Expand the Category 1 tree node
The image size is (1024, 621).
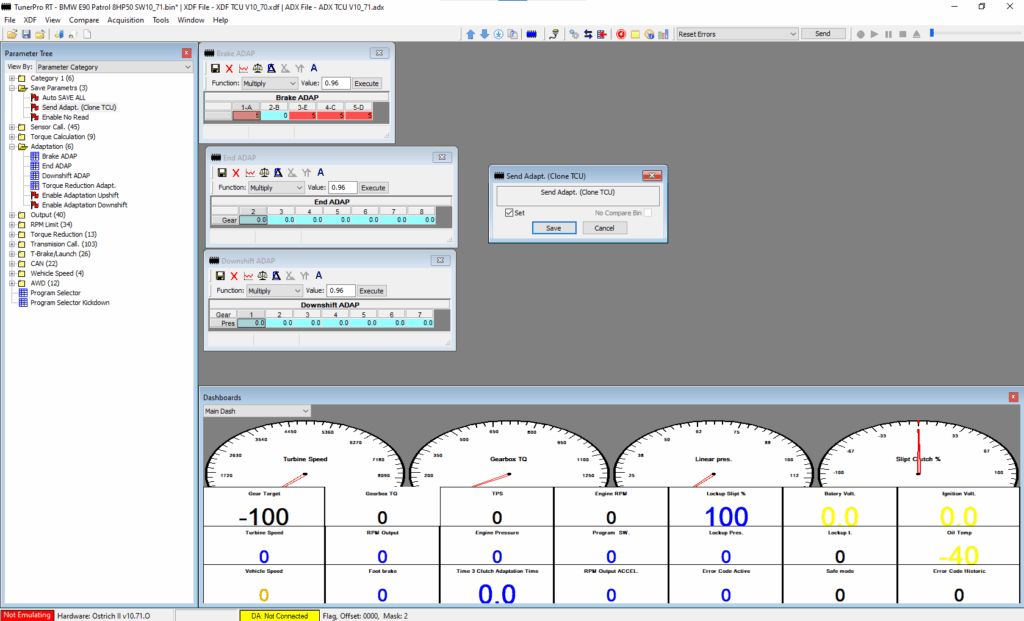point(12,78)
